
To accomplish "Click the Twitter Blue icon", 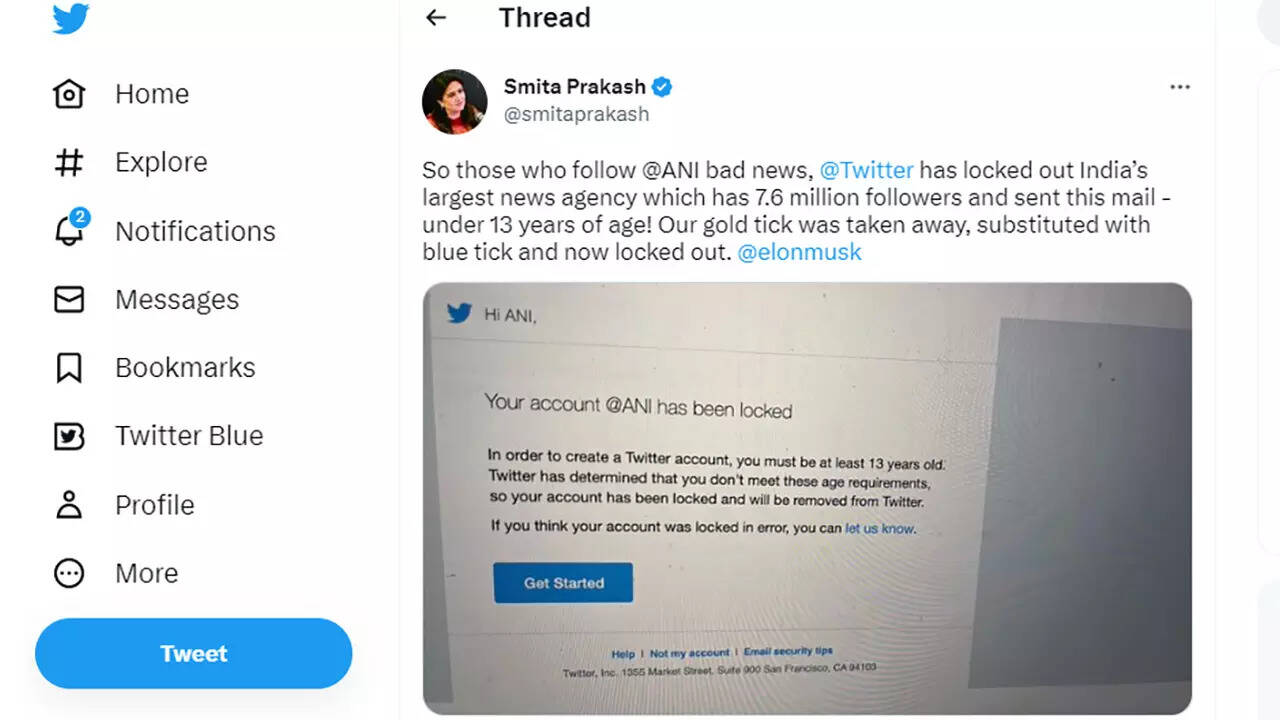I will (x=69, y=436).
